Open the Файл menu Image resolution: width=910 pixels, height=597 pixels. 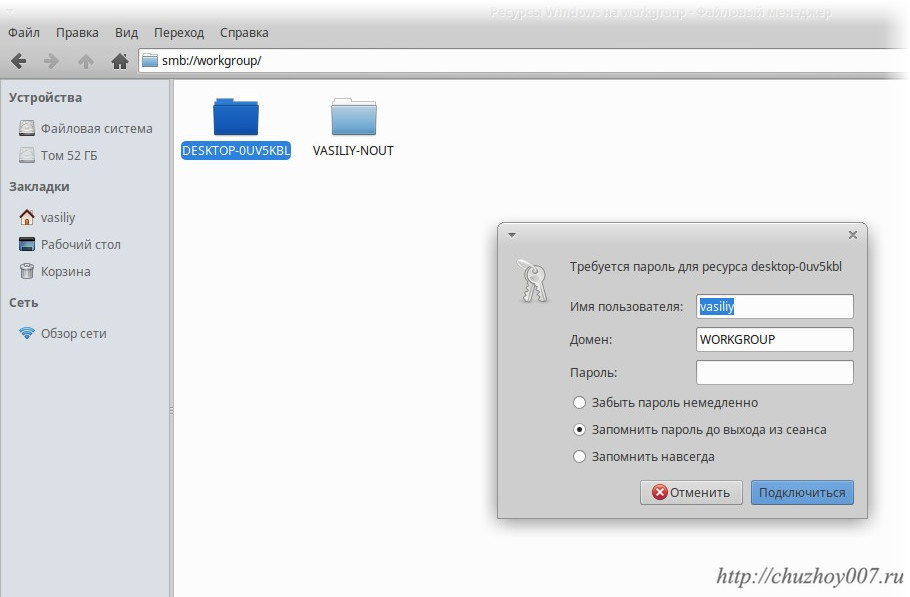coord(24,32)
